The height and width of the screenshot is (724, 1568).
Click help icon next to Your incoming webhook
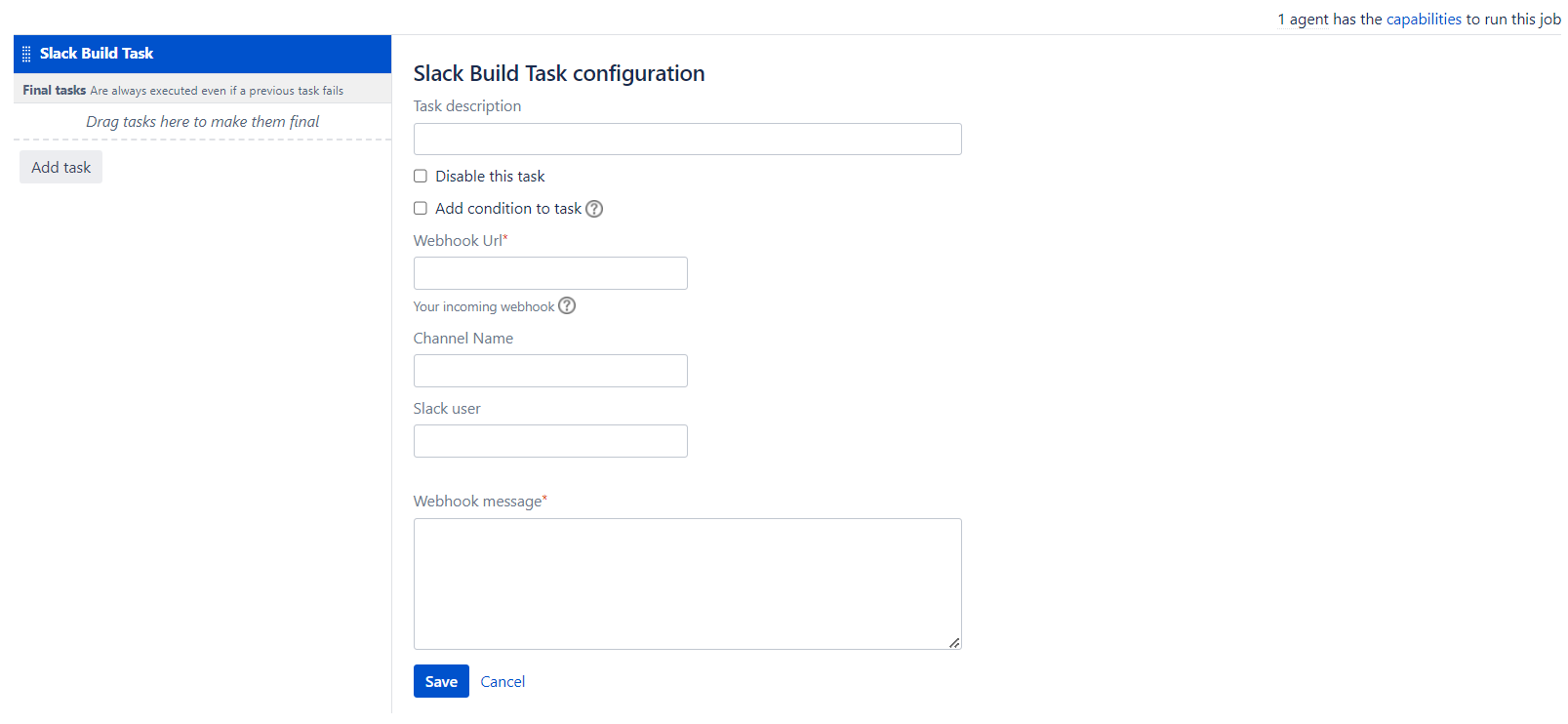(567, 305)
